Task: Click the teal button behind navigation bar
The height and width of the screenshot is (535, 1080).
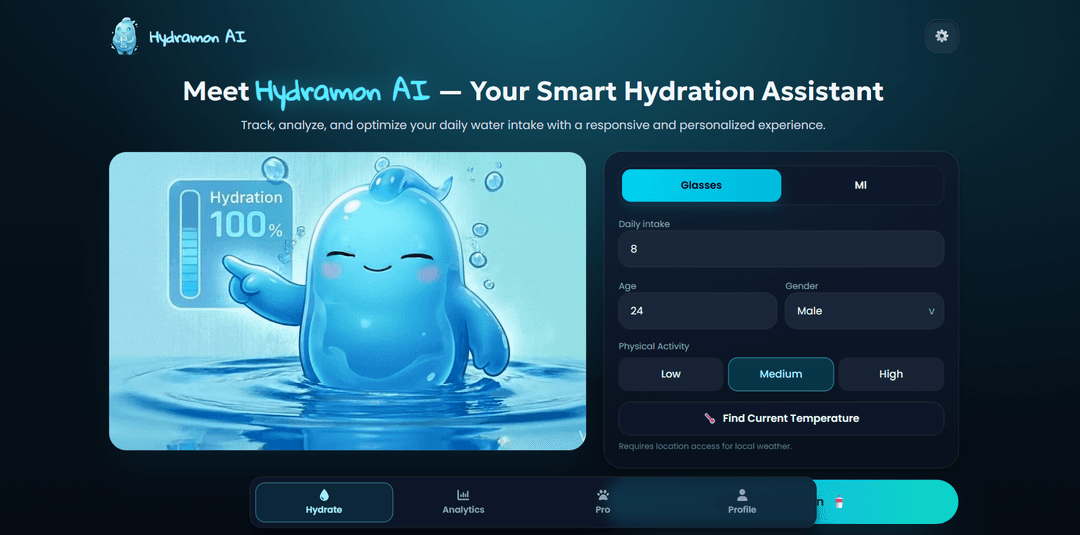Action: 889,502
